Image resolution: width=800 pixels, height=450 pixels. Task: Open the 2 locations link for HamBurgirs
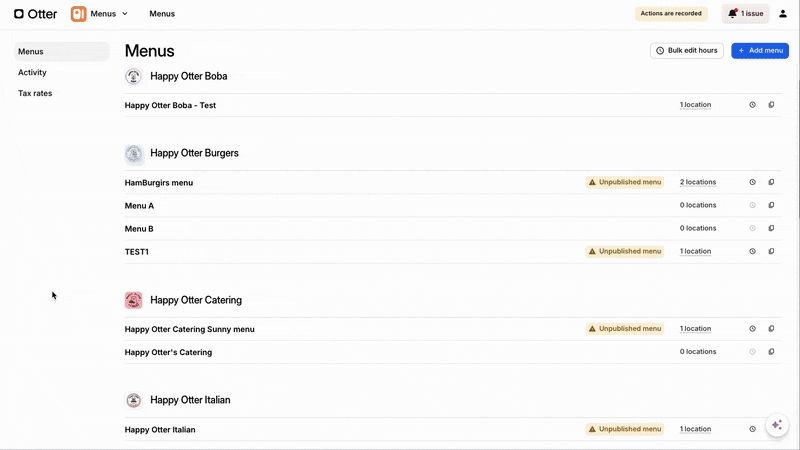point(698,183)
